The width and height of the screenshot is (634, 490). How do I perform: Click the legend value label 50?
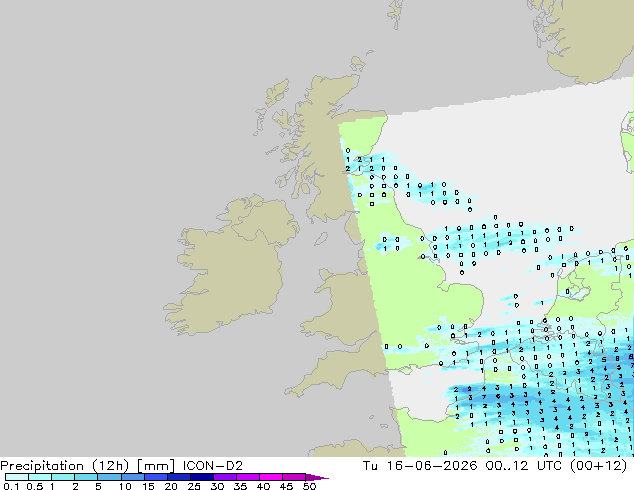click(309, 486)
